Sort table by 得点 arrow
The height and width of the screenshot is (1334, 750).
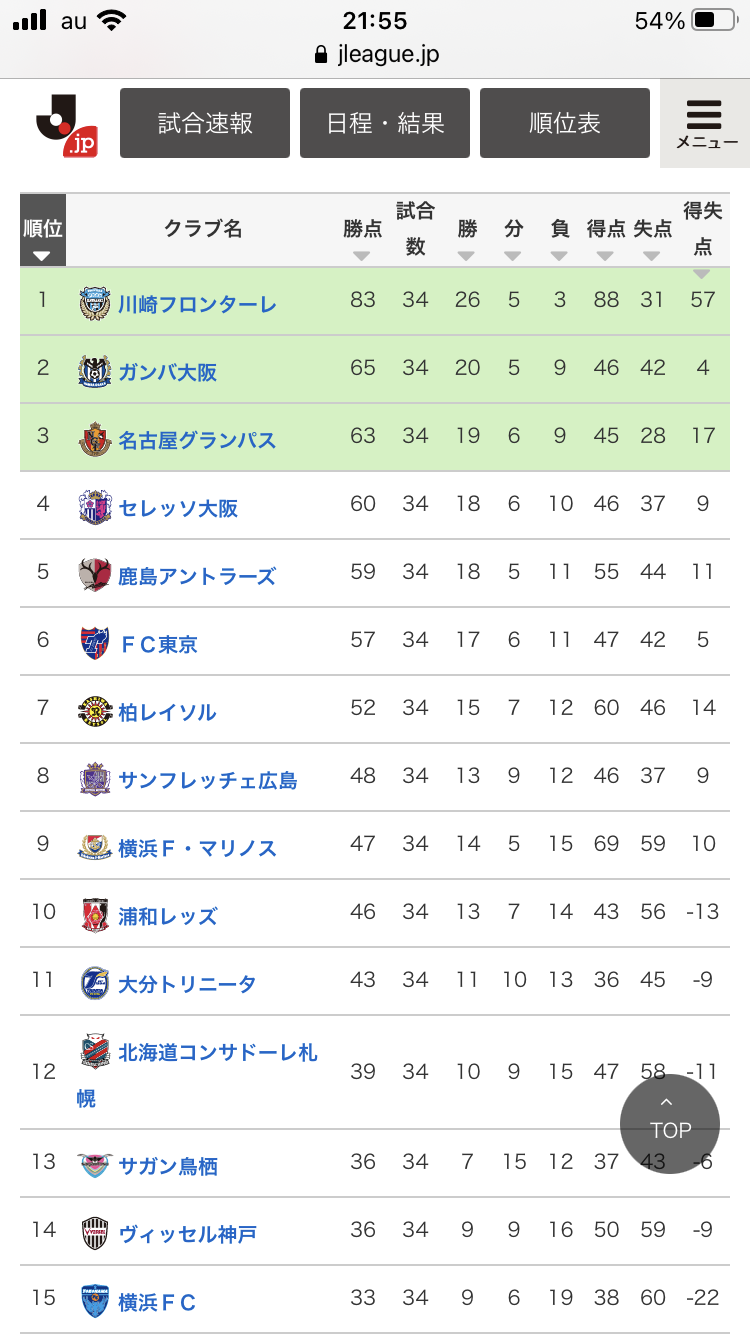(605, 256)
